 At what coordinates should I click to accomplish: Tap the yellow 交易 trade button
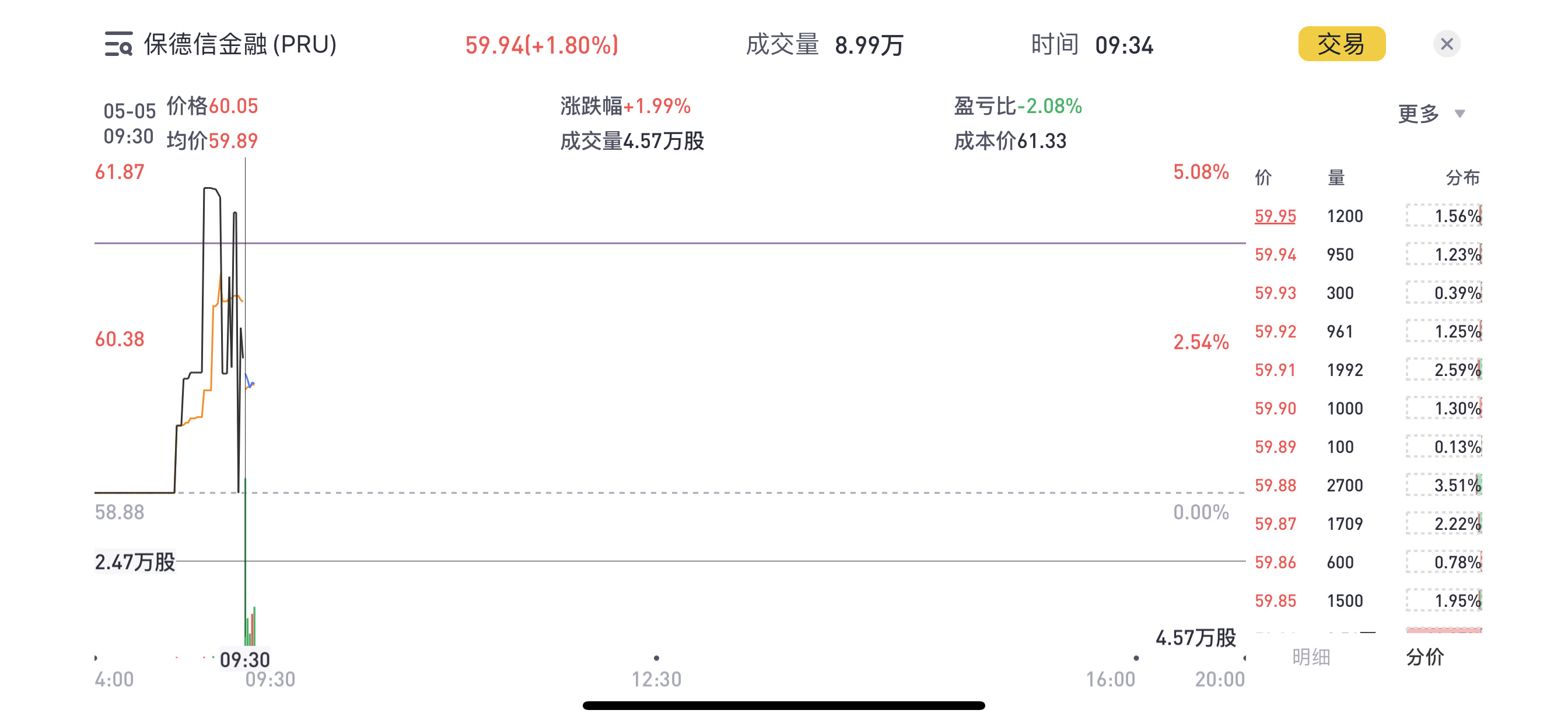pyautogui.click(x=1341, y=44)
